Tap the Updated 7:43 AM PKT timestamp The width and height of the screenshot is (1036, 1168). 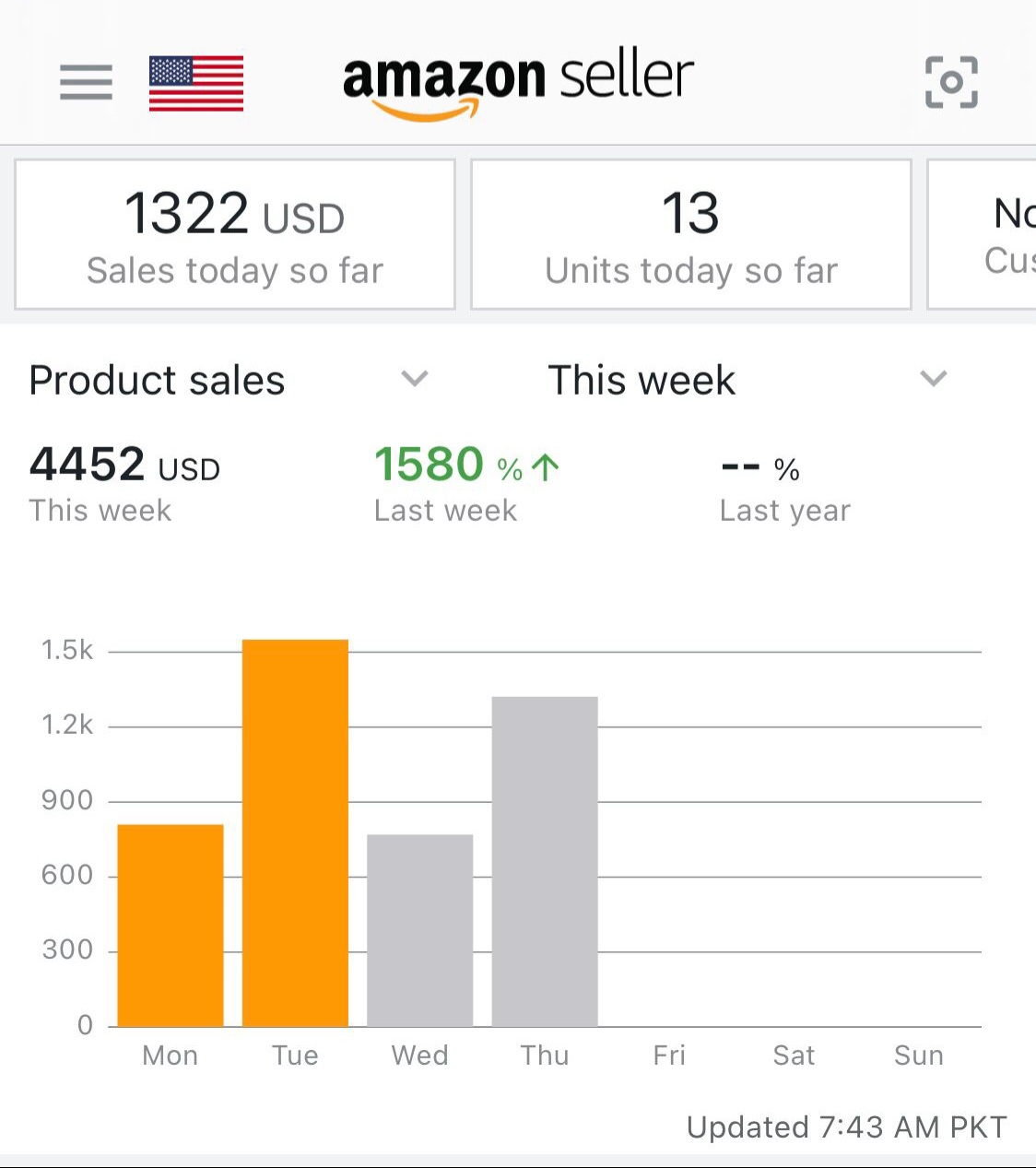tap(846, 1127)
